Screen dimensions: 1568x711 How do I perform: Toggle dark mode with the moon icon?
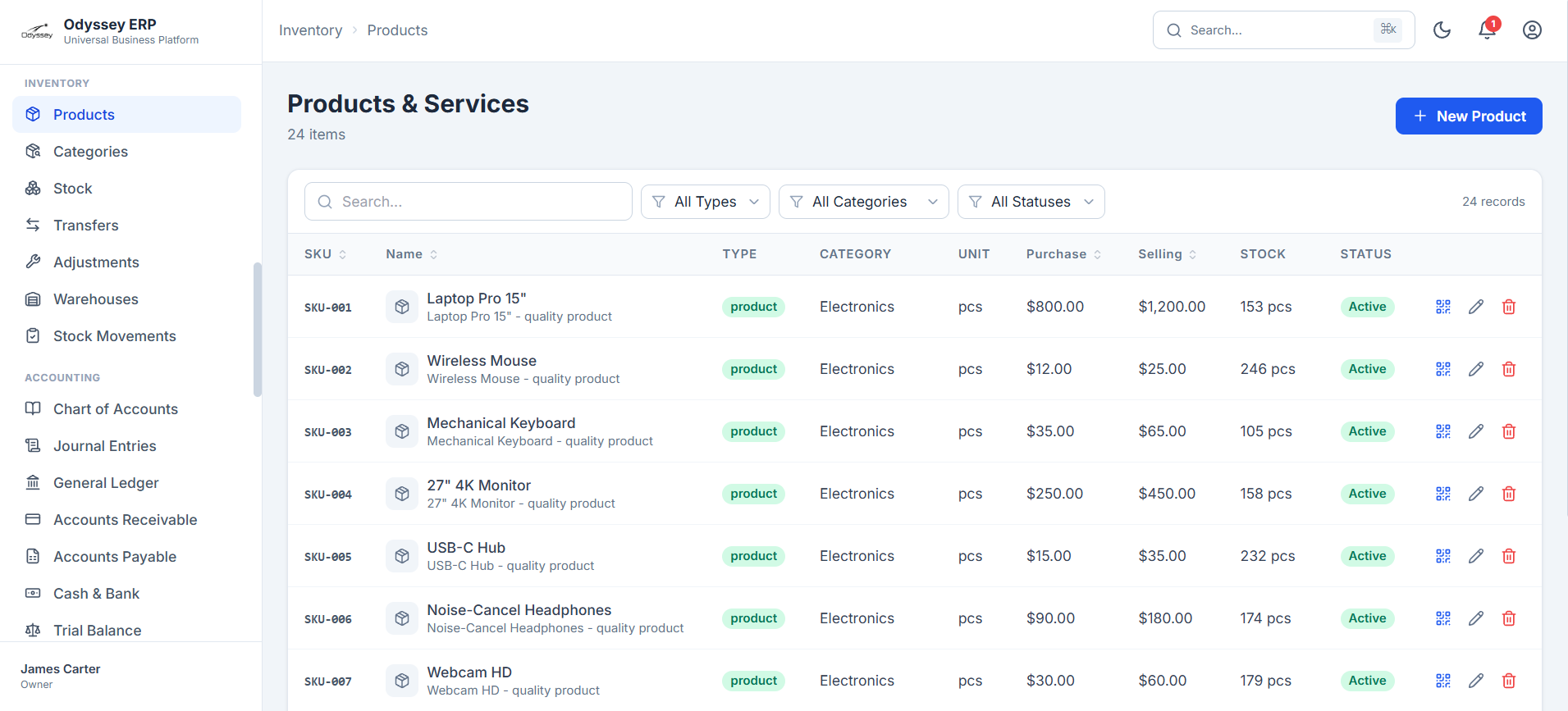1442,30
